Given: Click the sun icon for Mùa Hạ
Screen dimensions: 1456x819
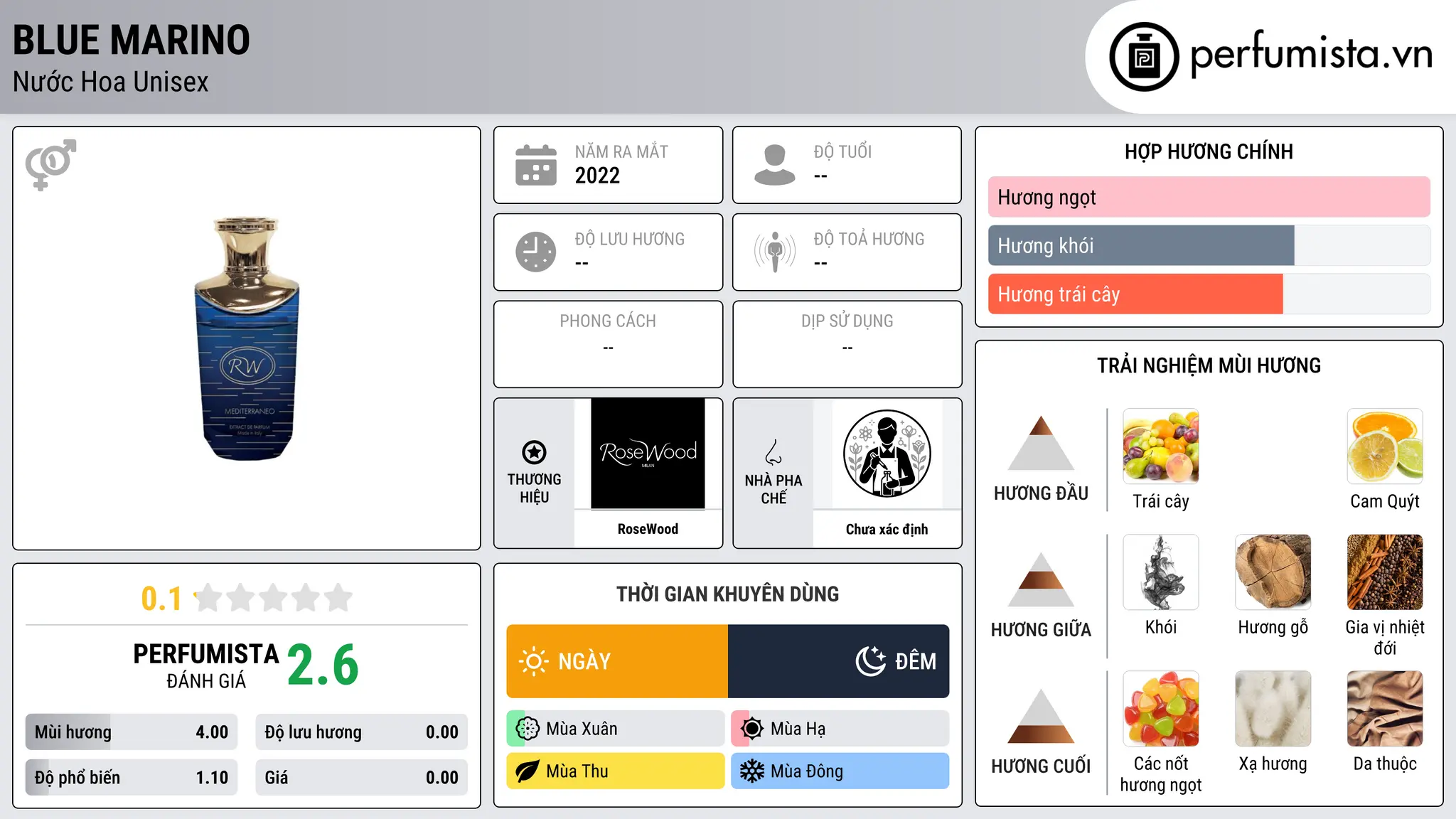Looking at the screenshot, I should point(752,729).
